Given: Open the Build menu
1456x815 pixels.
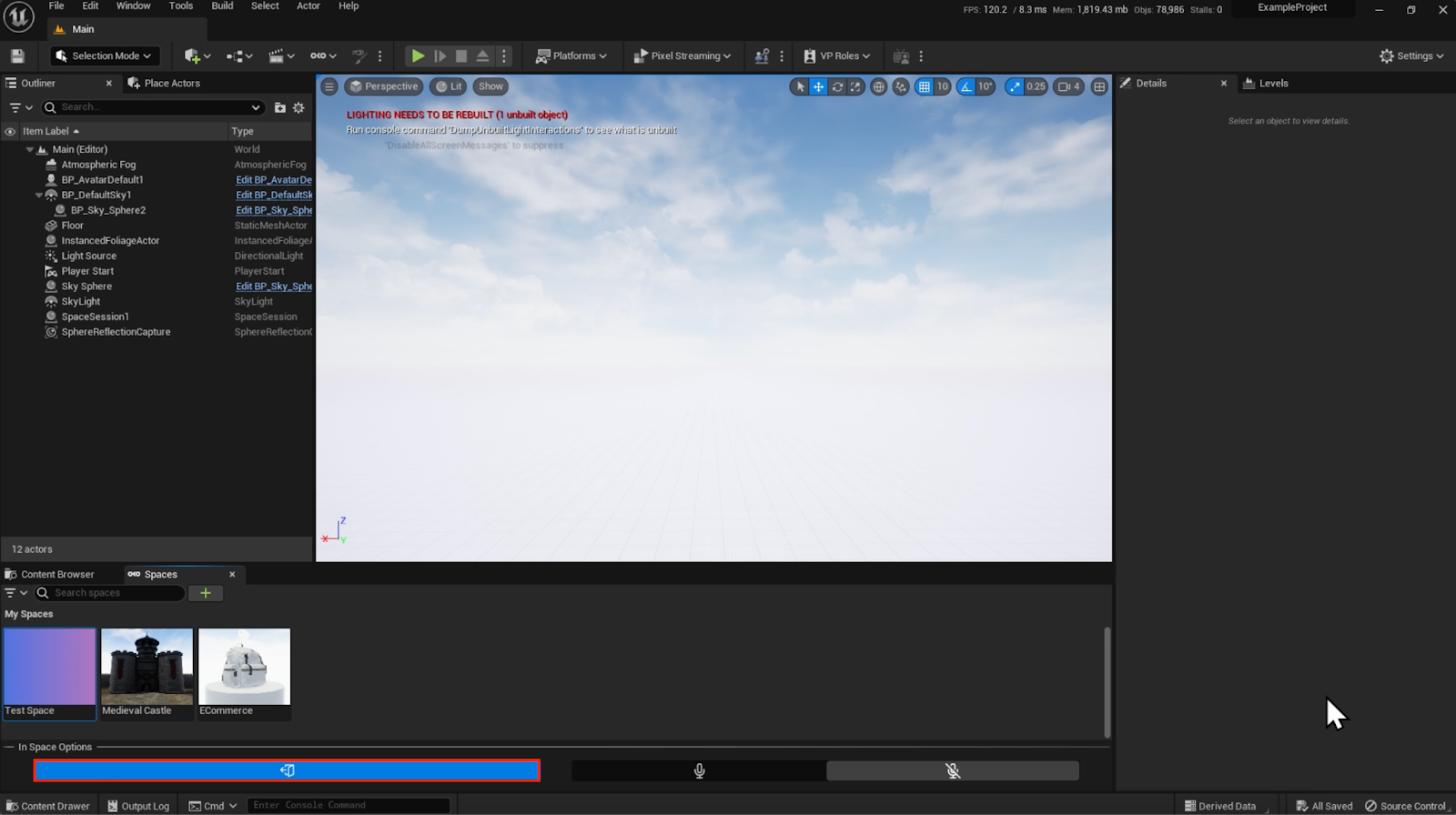Looking at the screenshot, I should (x=222, y=6).
